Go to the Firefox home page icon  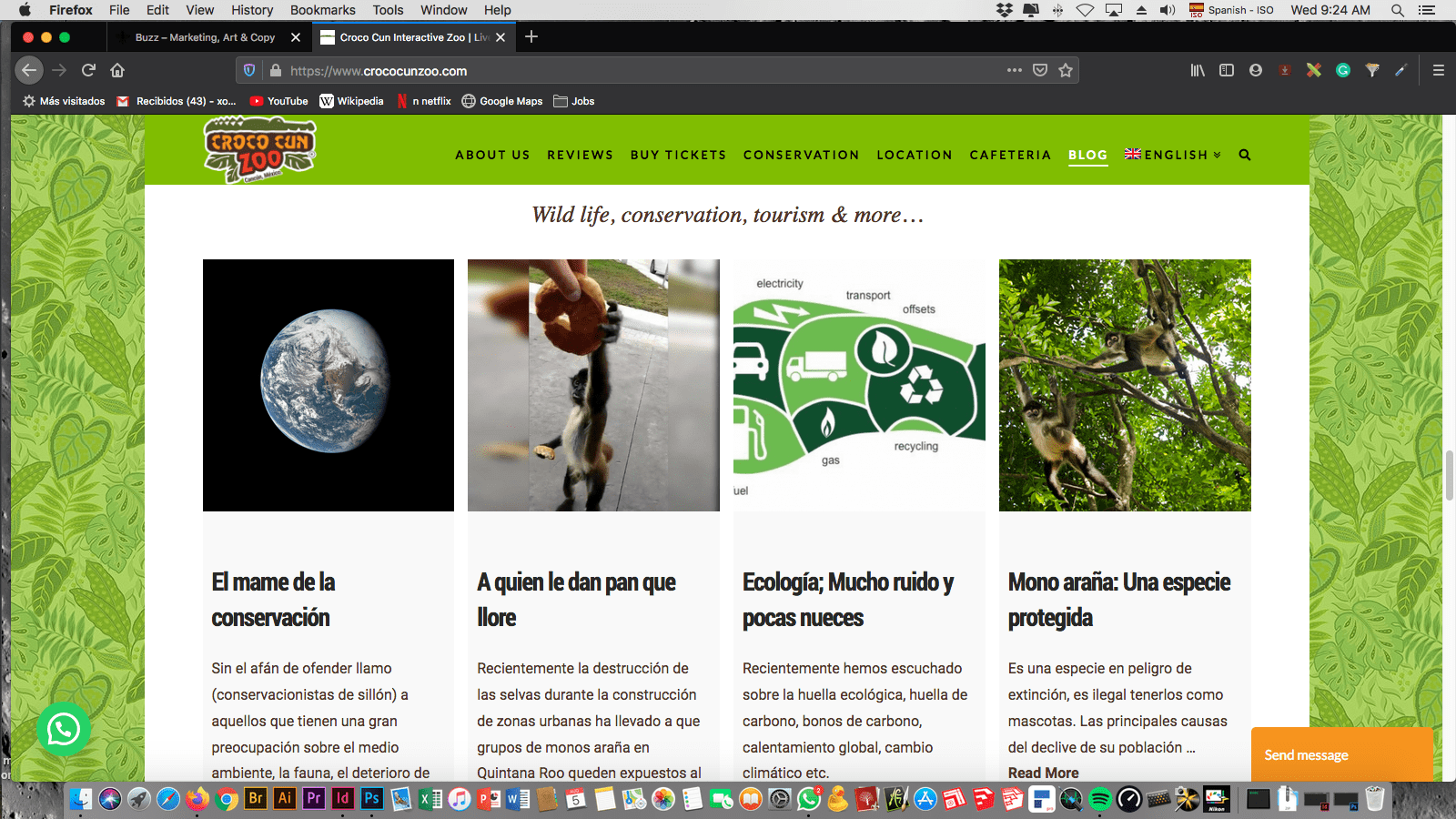coord(117,70)
